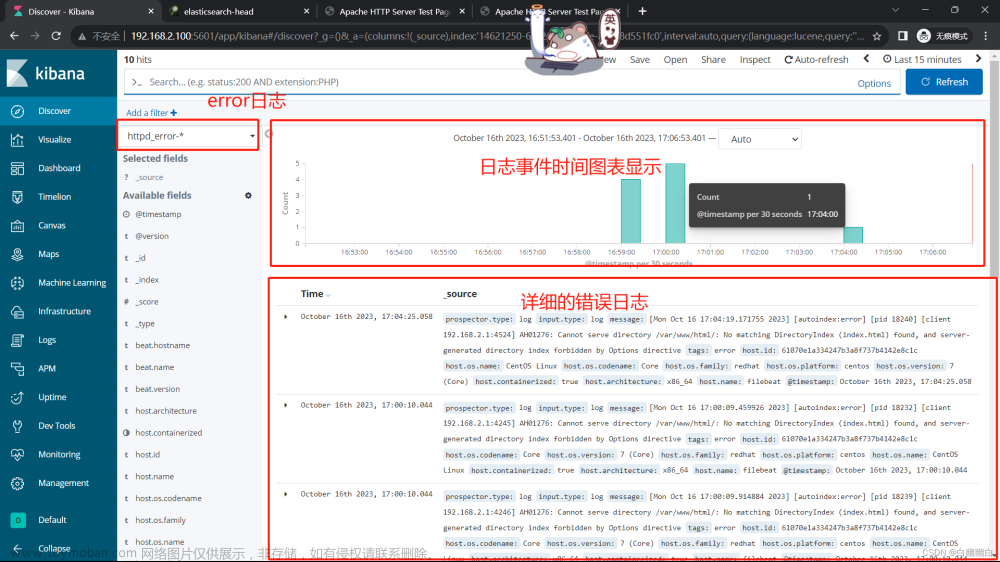This screenshot has height=562, width=1000.
Task: Switch to first Apache HTTP Server Test Page tab
Action: click(x=394, y=11)
